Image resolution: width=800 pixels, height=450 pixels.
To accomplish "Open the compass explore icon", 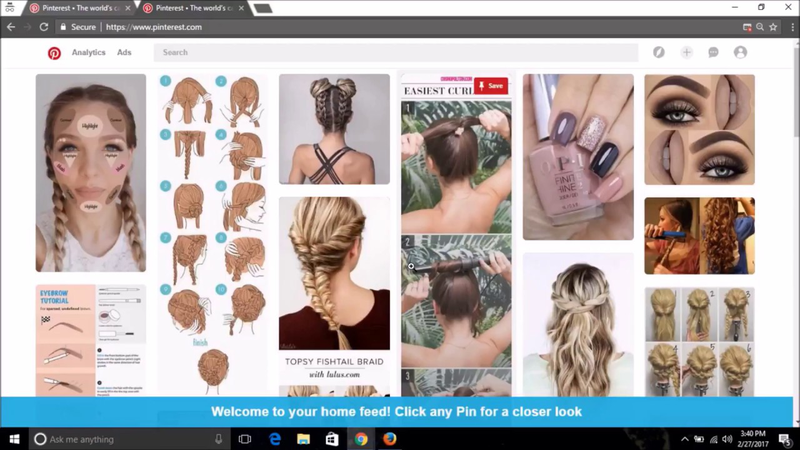I will [x=659, y=52].
